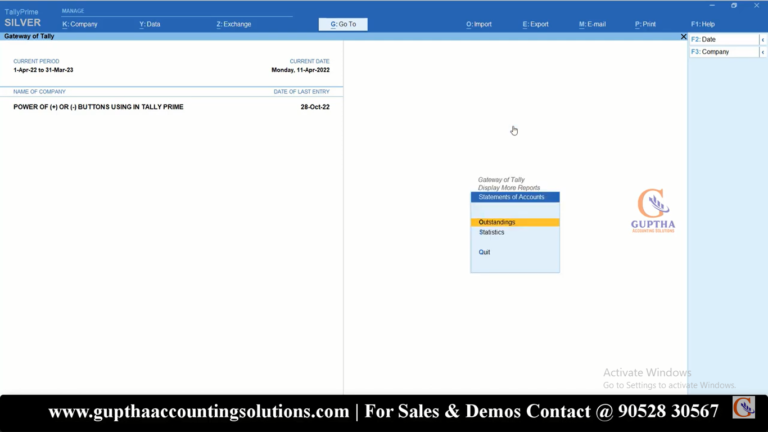Click the Statements of Accounts header
This screenshot has width=768, height=432.
(x=515, y=197)
